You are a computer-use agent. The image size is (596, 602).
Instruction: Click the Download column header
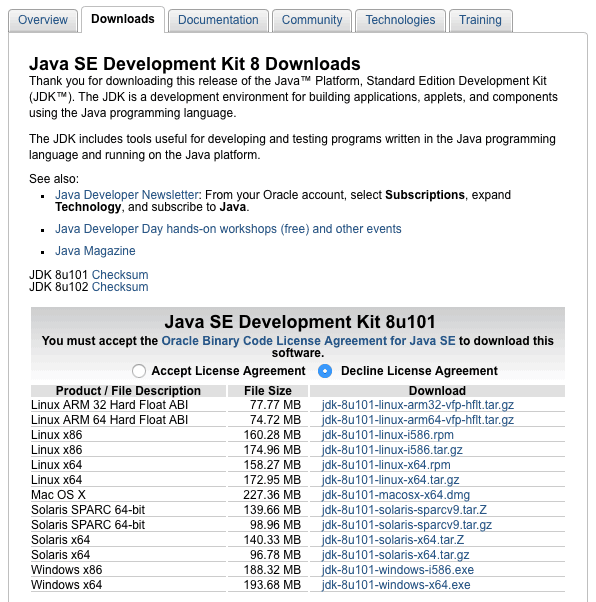(437, 390)
